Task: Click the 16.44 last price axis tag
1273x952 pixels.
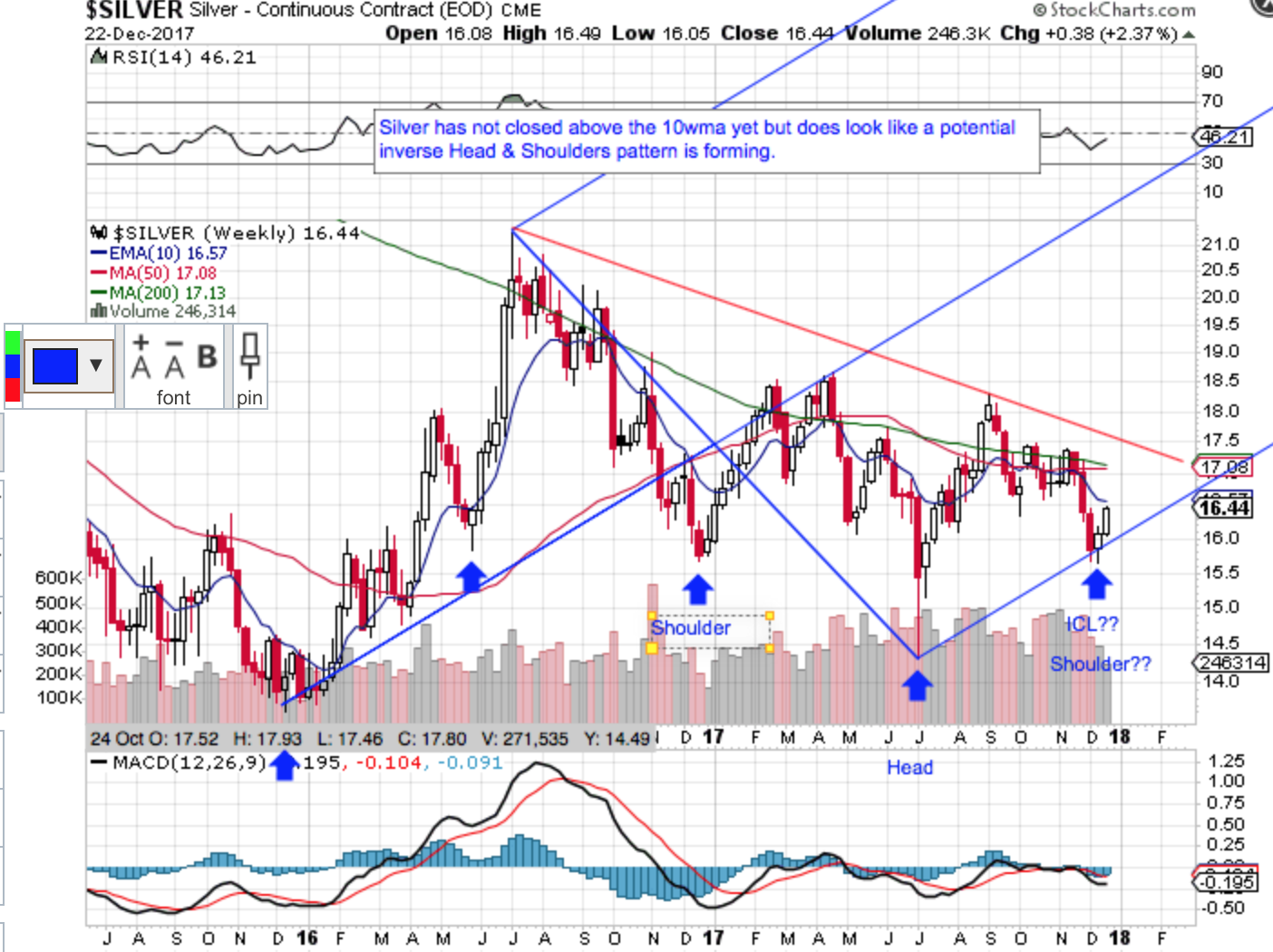Action: coord(1224,508)
